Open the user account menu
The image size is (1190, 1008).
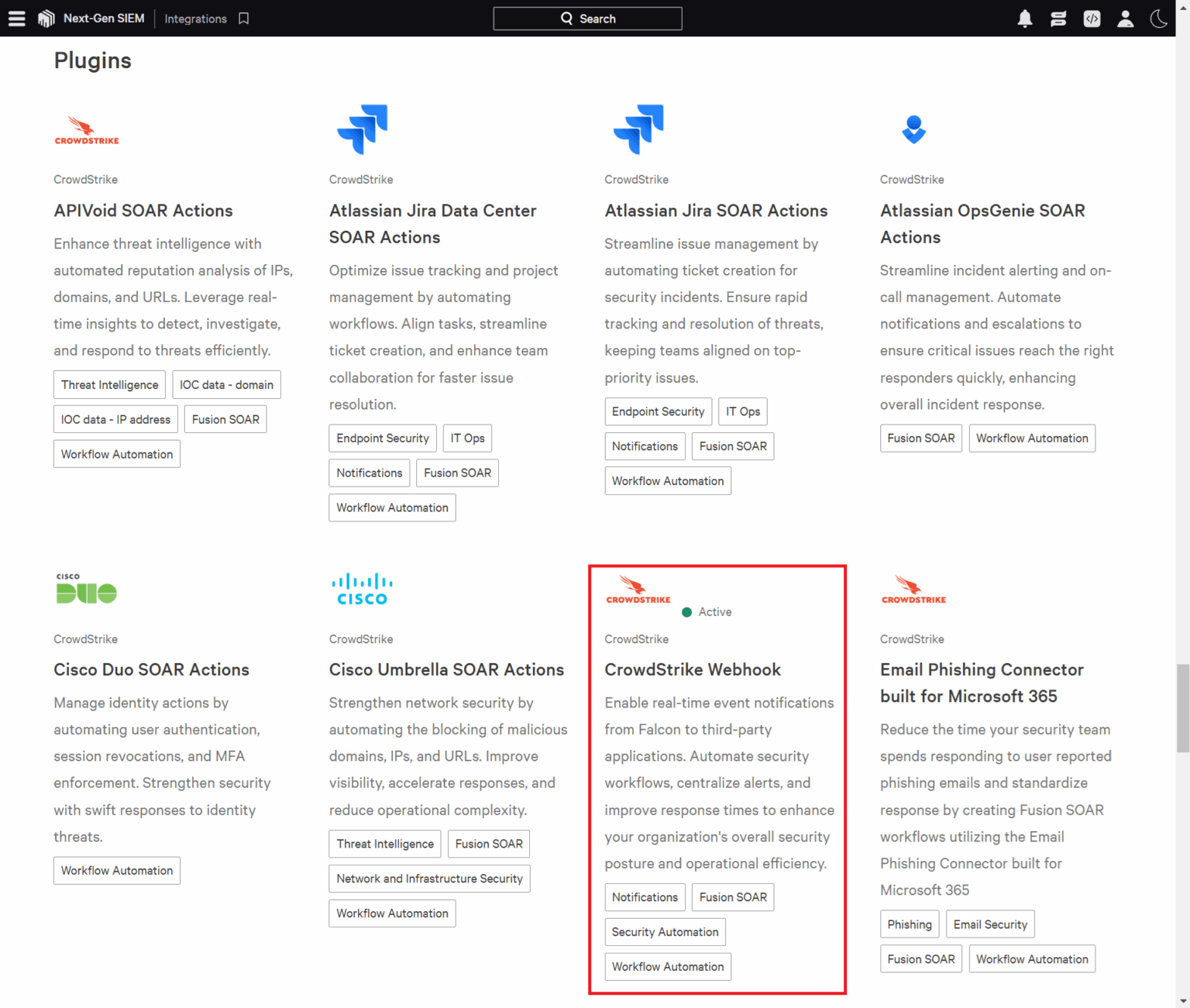pyautogui.click(x=1125, y=19)
